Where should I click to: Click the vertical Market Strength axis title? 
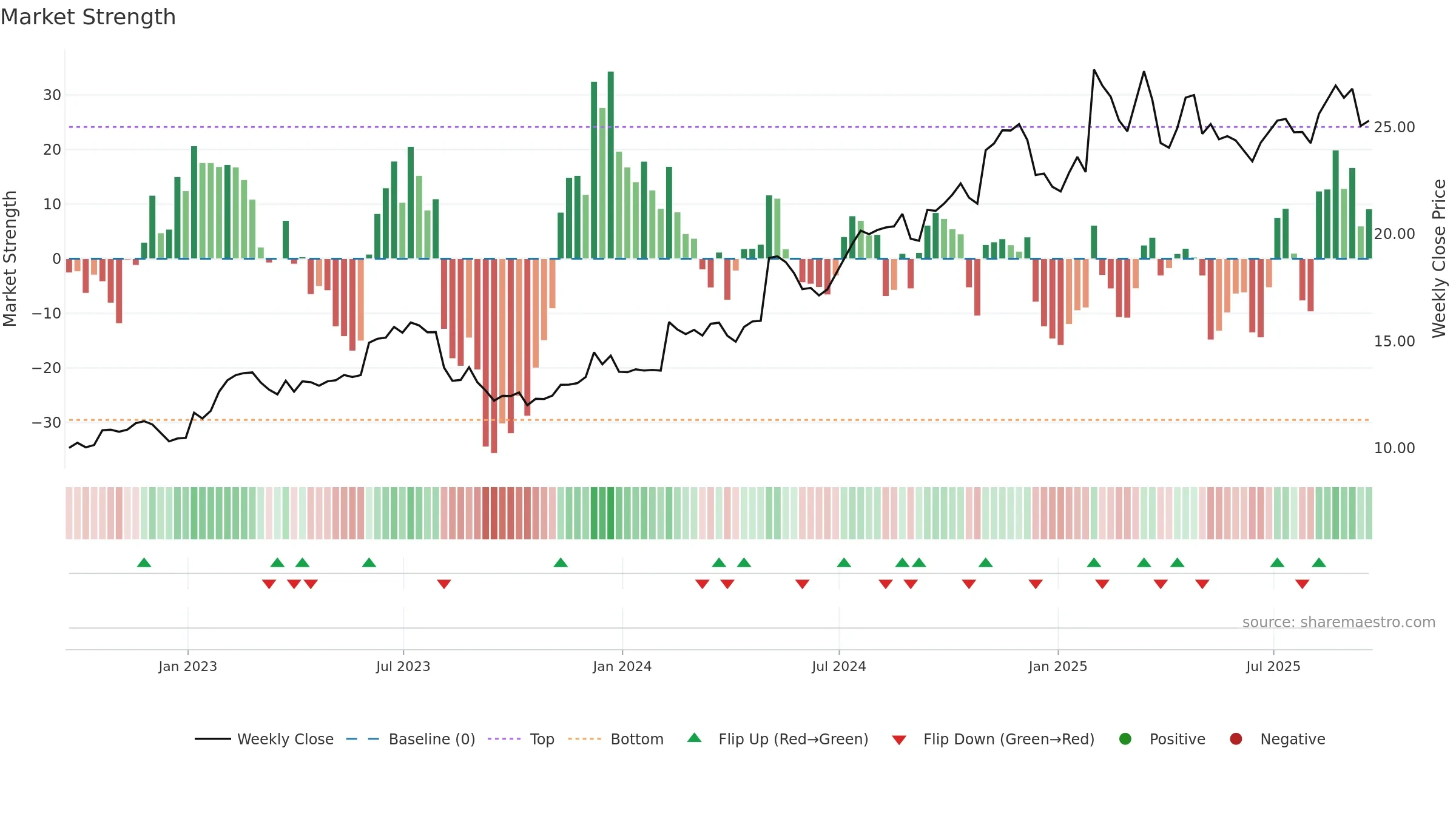point(10,258)
